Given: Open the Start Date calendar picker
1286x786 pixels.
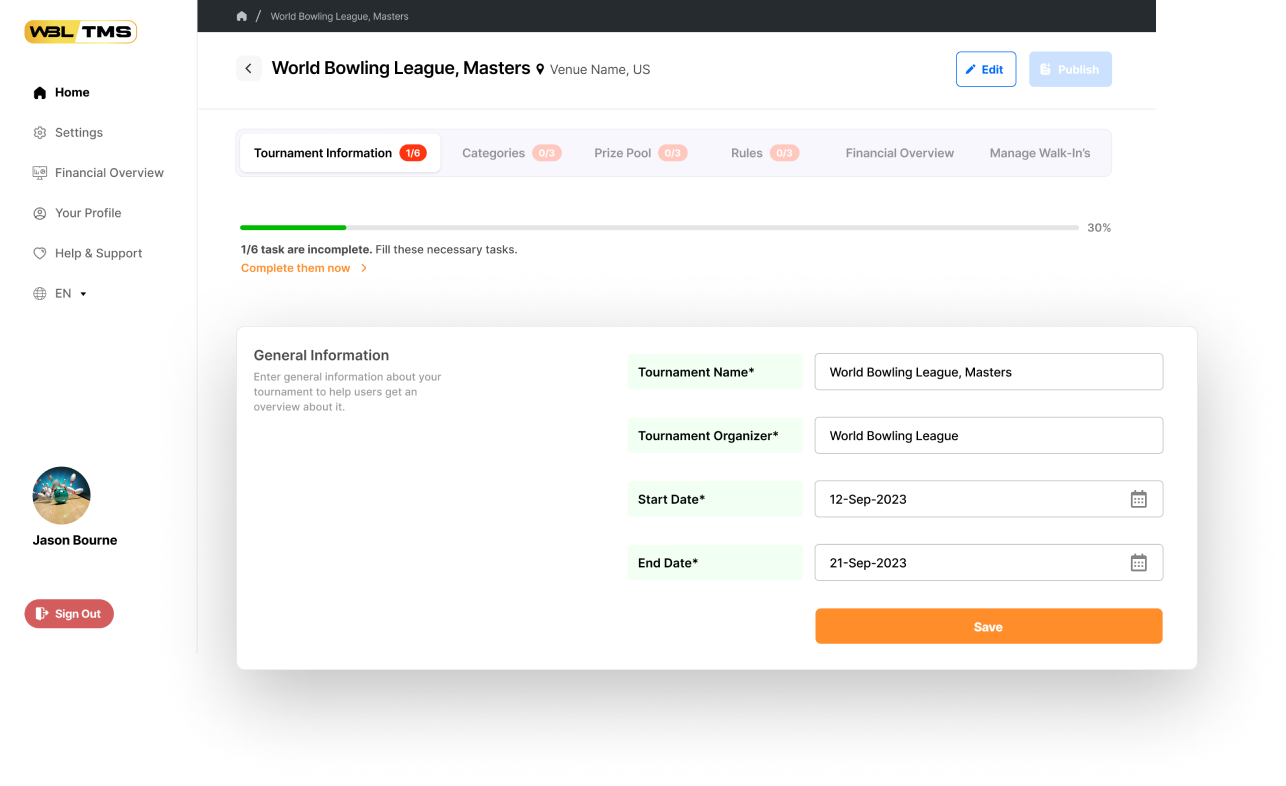Looking at the screenshot, I should click(1138, 499).
